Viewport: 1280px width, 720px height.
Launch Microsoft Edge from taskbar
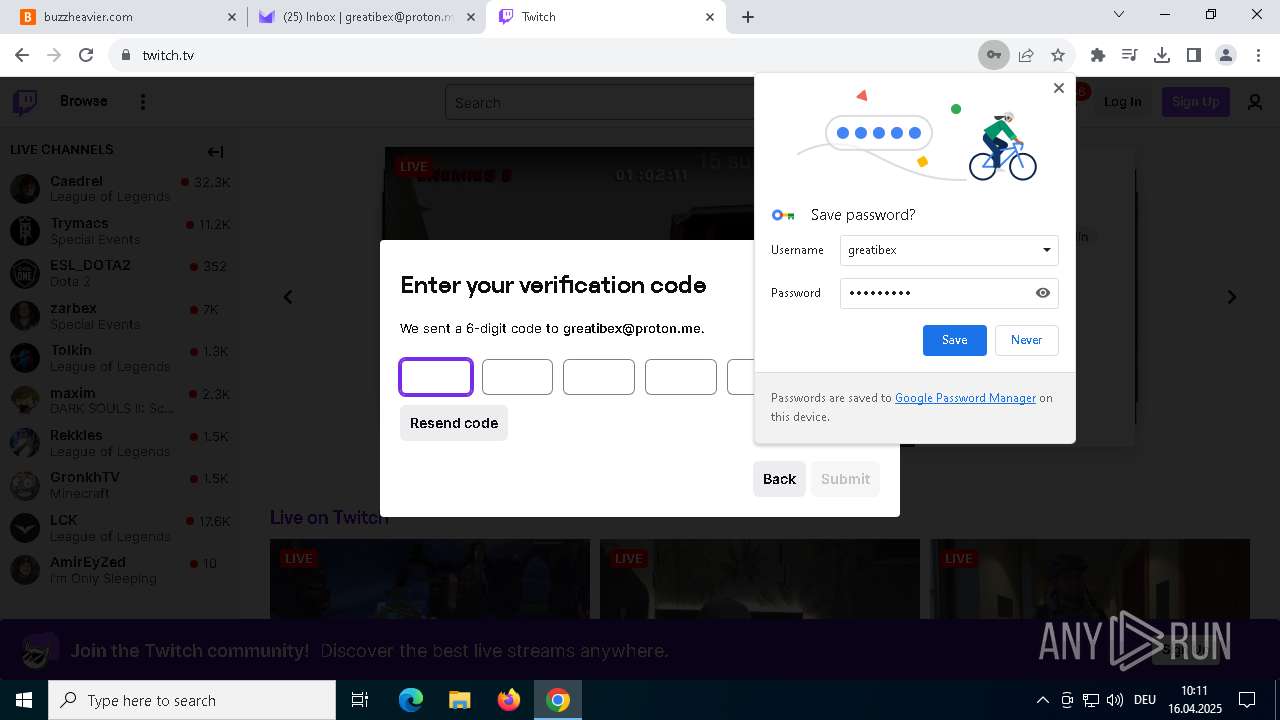[x=411, y=700]
